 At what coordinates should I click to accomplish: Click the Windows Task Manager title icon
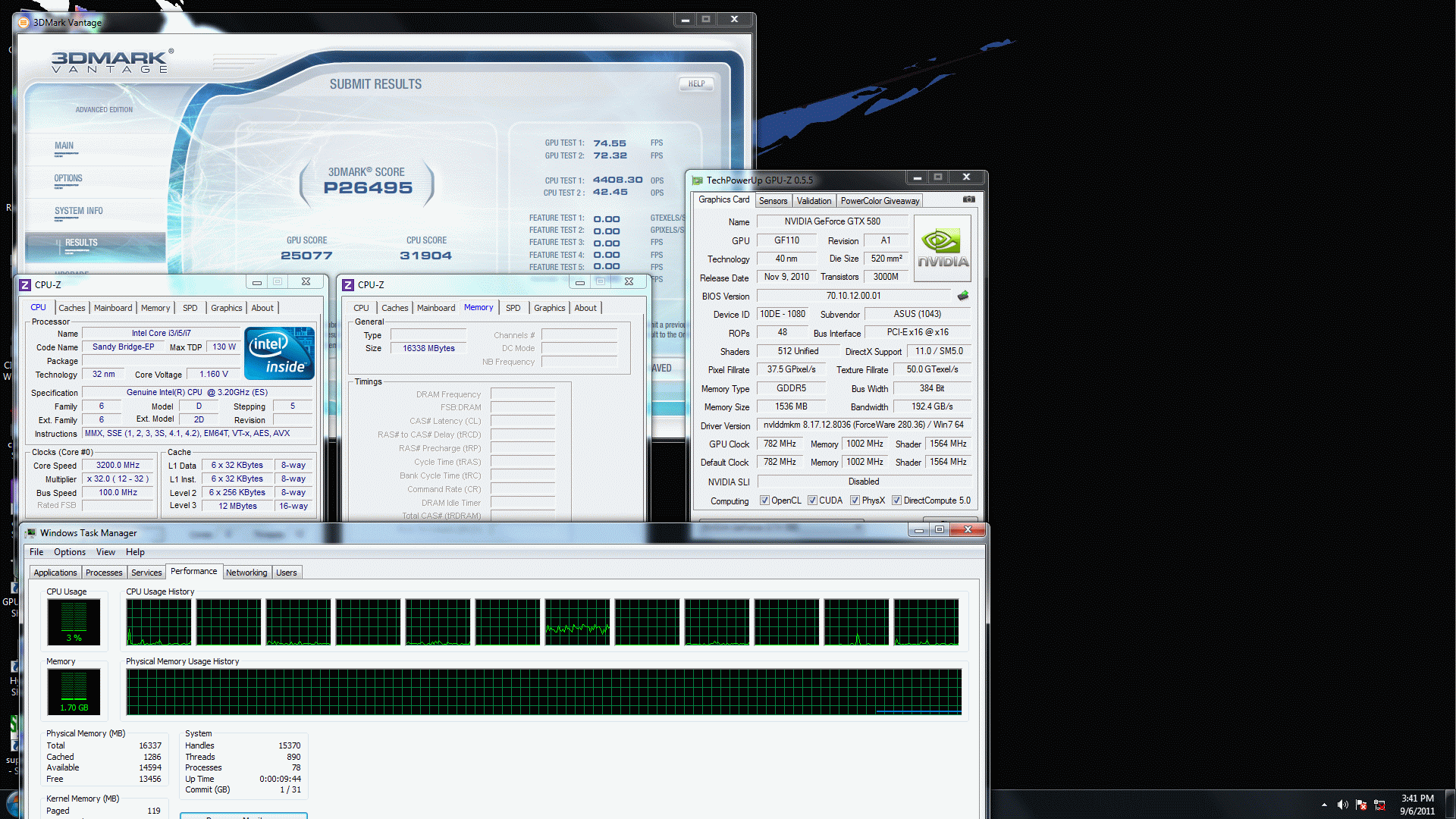pyautogui.click(x=30, y=533)
